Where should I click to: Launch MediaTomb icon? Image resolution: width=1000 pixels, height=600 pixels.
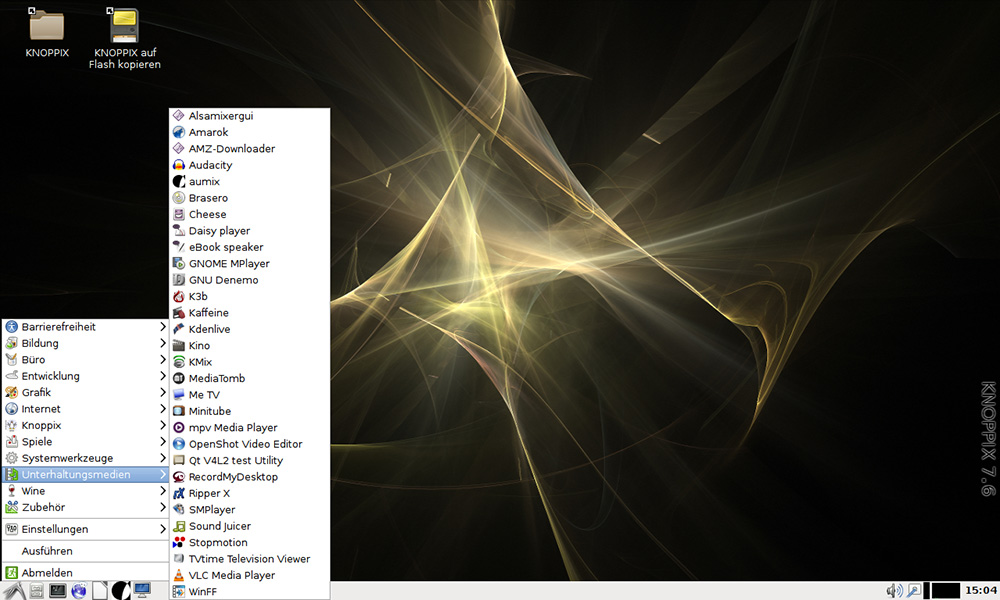tap(179, 379)
